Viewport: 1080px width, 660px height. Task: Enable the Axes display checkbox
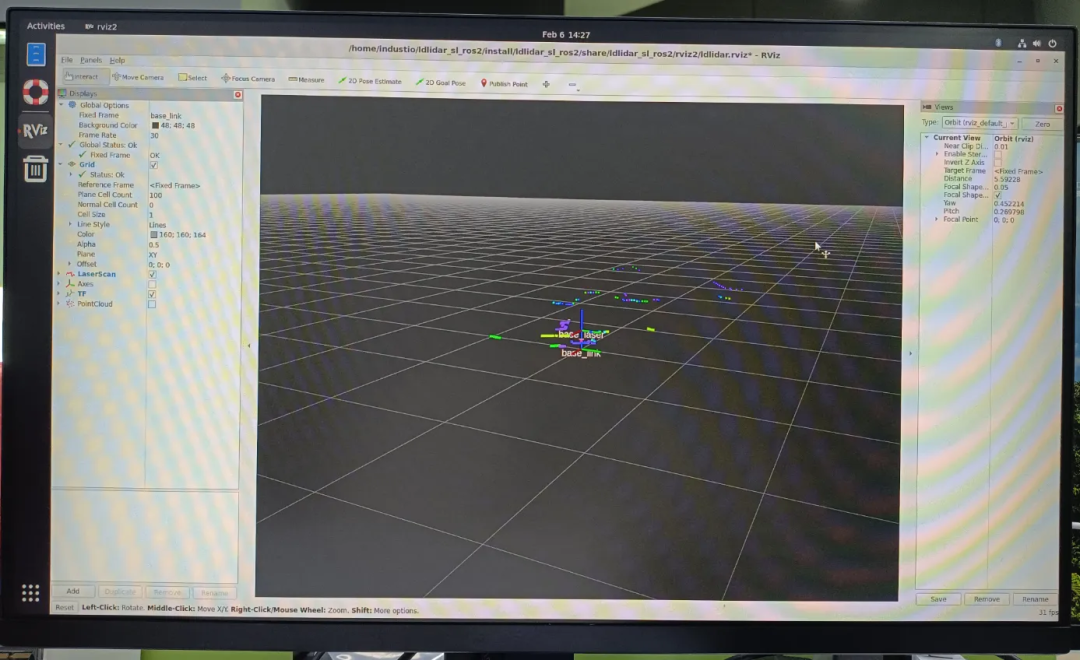pyautogui.click(x=152, y=284)
